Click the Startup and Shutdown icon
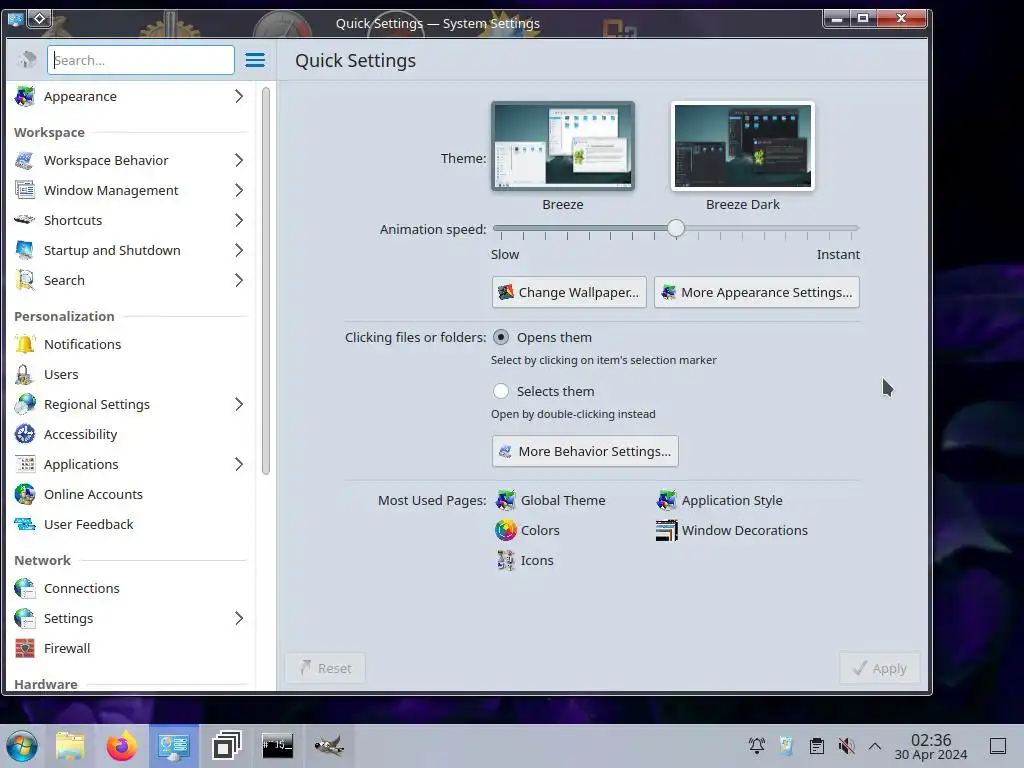Screen dimensions: 1024x768 [x=25, y=250]
